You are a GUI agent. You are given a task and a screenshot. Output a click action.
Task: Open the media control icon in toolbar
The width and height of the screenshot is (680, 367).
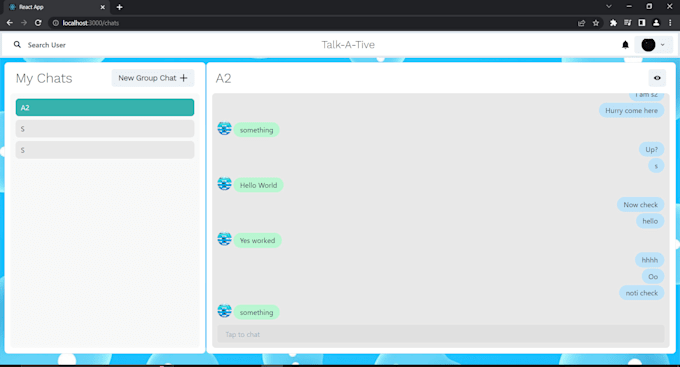point(628,23)
